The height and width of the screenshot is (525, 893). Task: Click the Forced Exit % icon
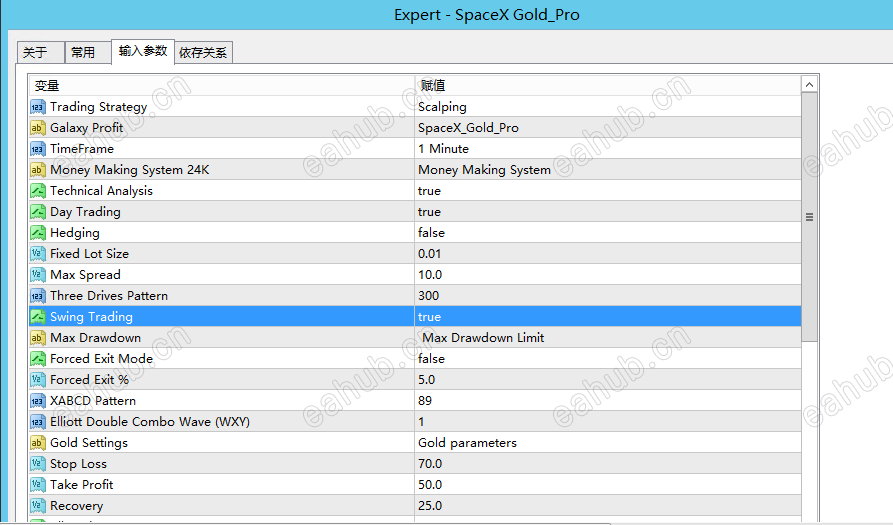38,380
